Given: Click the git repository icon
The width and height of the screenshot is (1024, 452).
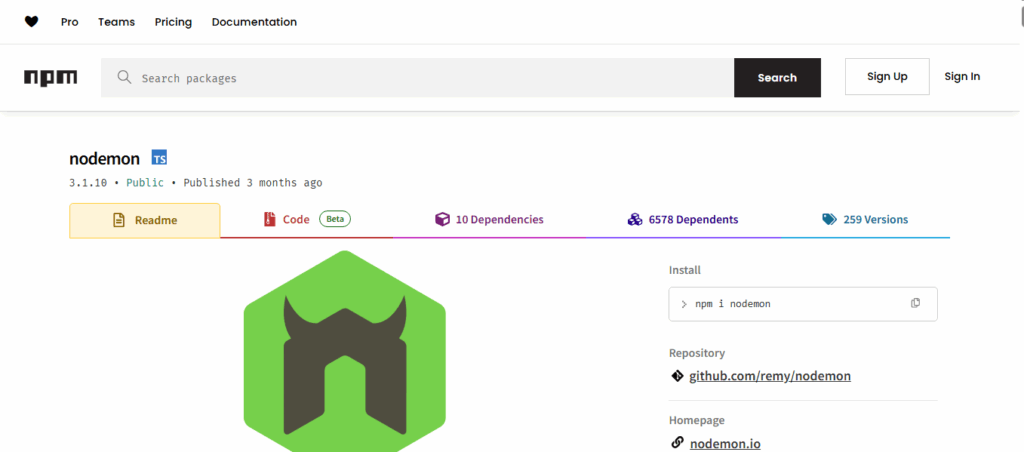Looking at the screenshot, I should (x=677, y=376).
